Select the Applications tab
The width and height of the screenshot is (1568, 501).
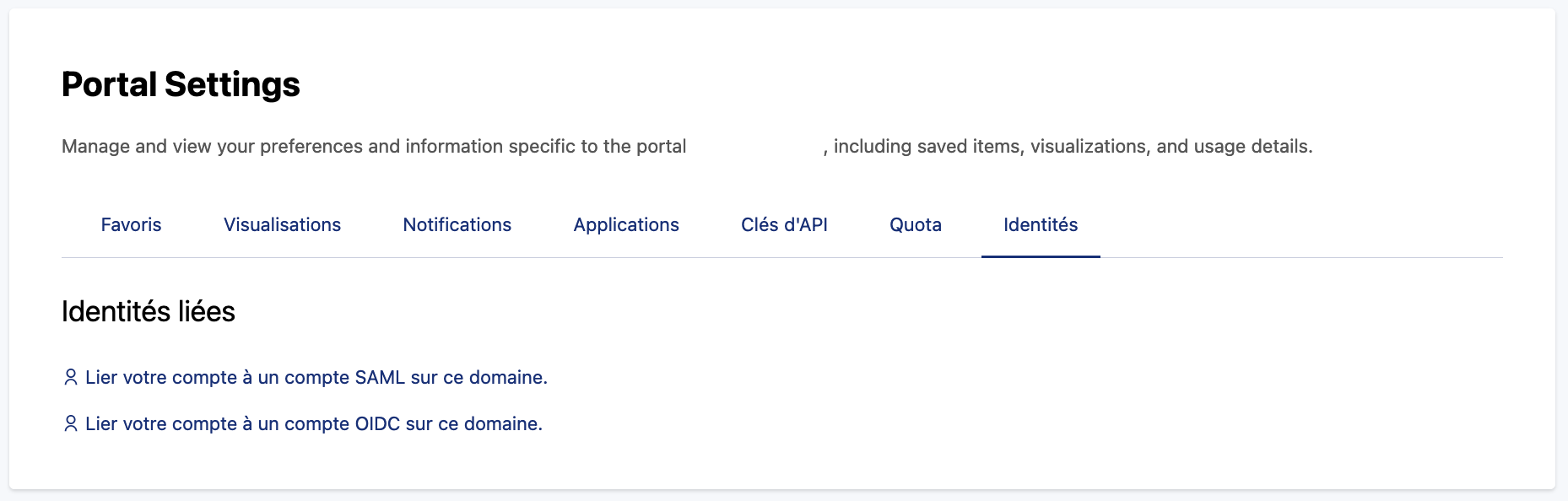[626, 225]
